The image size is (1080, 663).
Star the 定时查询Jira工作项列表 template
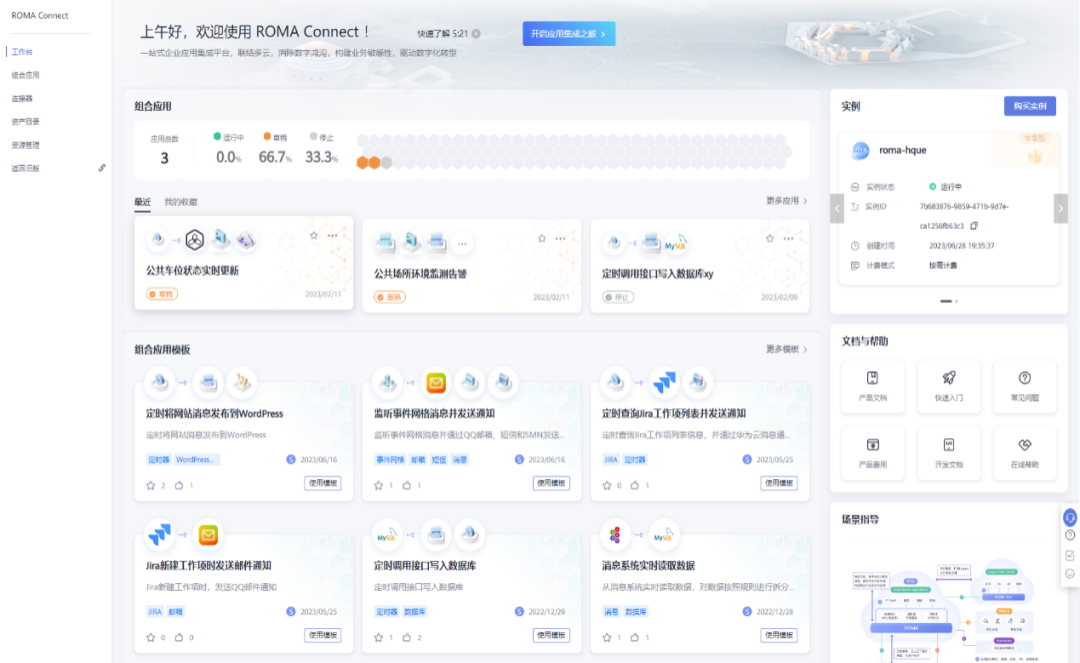tap(607, 485)
